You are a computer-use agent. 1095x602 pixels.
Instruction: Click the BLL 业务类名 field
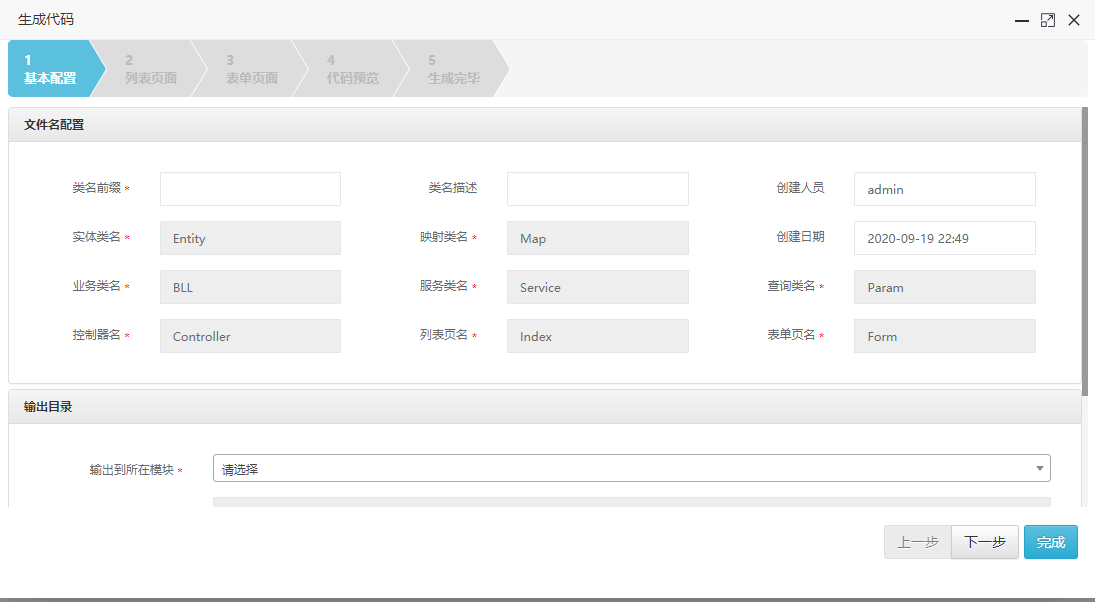click(250, 287)
